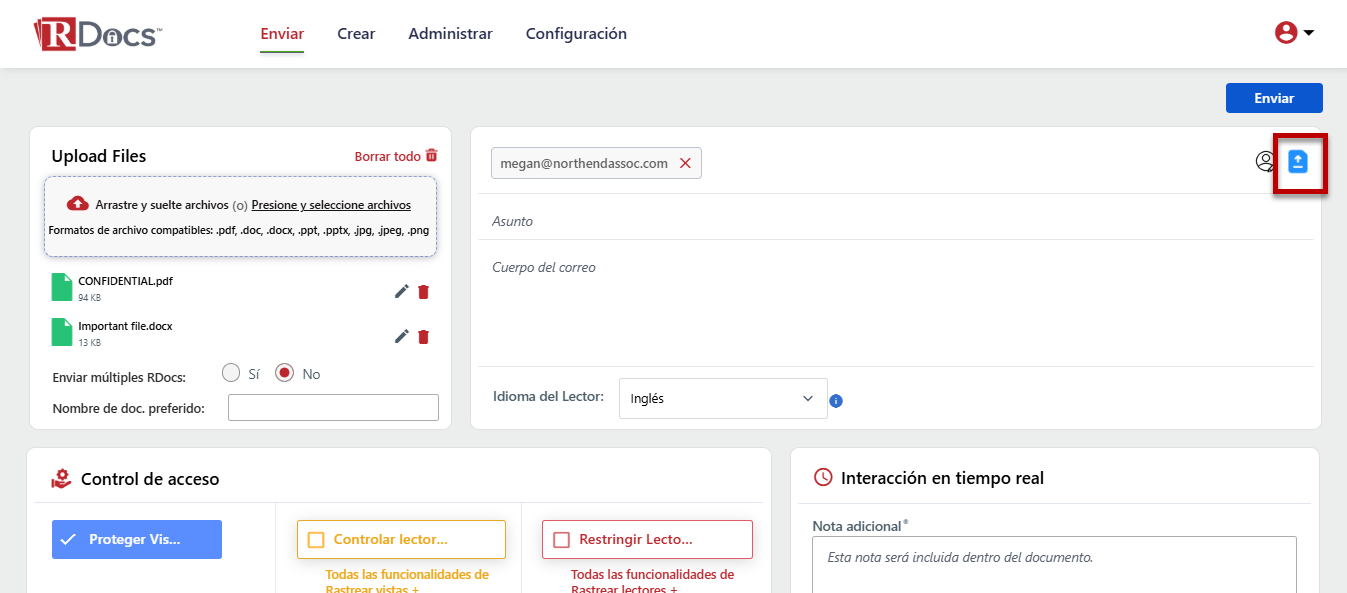Check the Controlar lector option
The height and width of the screenshot is (593, 1347).
tap(317, 540)
